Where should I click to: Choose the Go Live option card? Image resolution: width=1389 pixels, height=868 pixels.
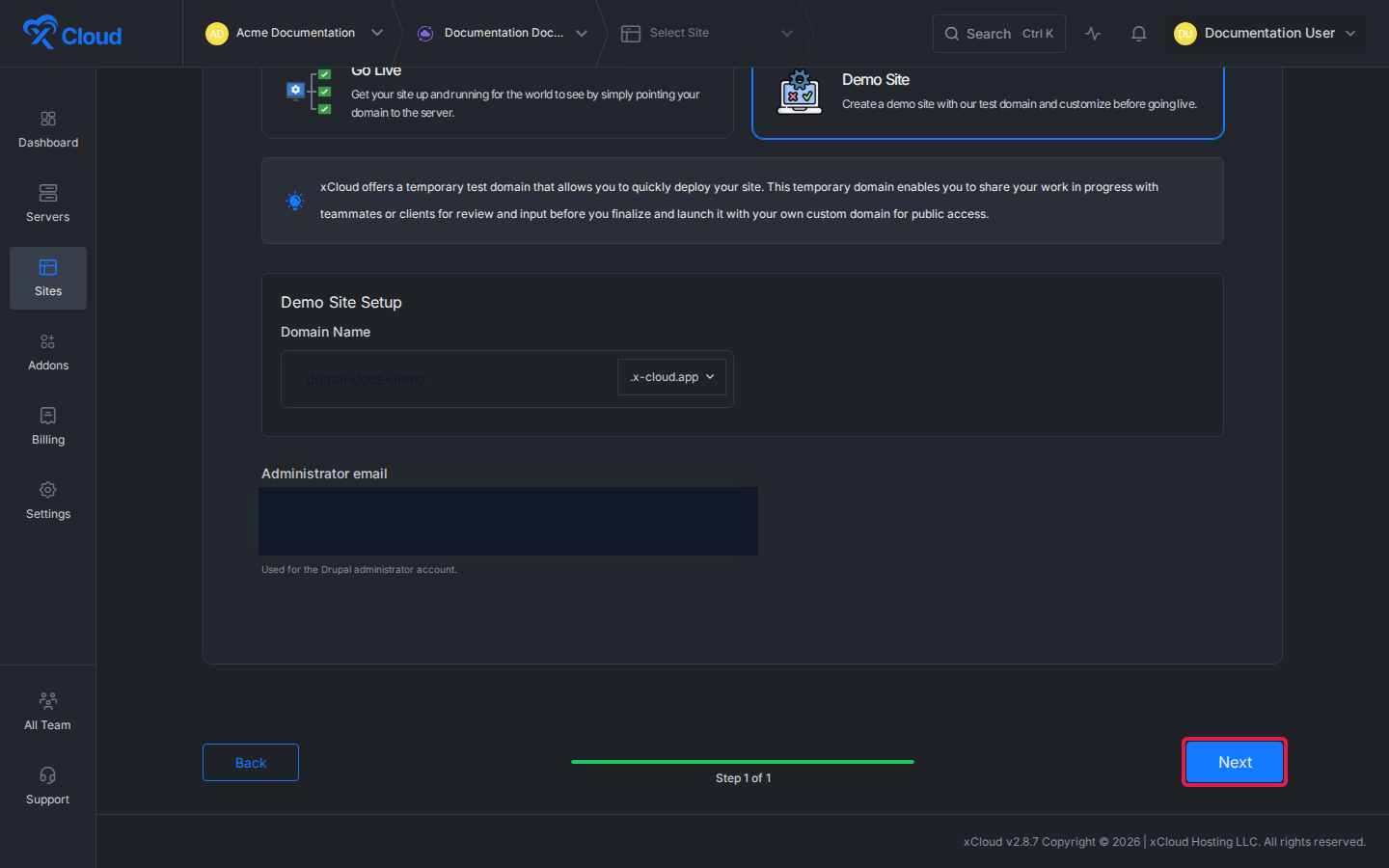click(498, 102)
